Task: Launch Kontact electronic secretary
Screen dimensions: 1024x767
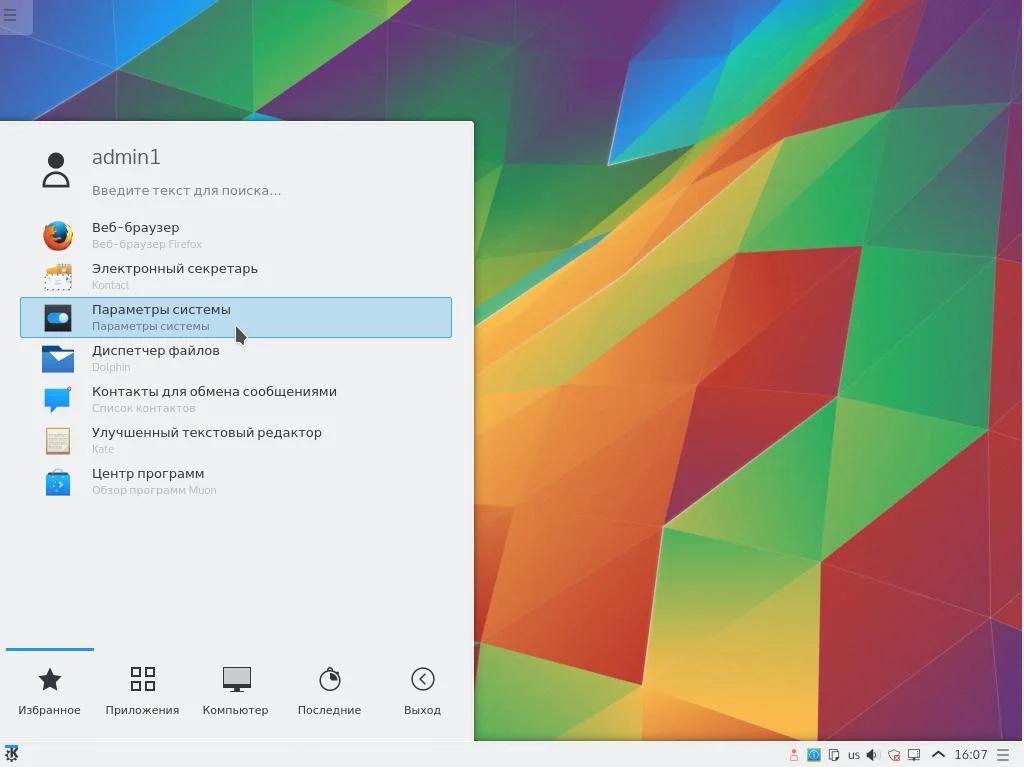Action: tap(236, 276)
